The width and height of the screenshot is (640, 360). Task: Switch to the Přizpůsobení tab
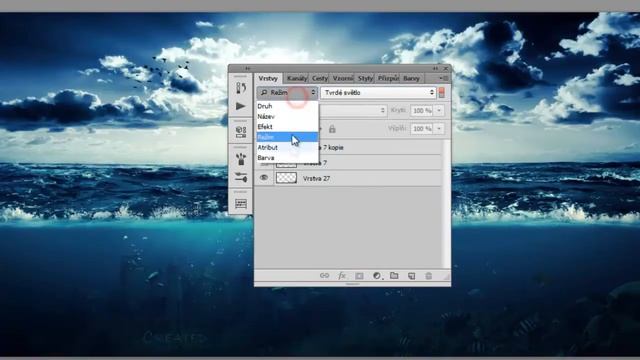388,78
